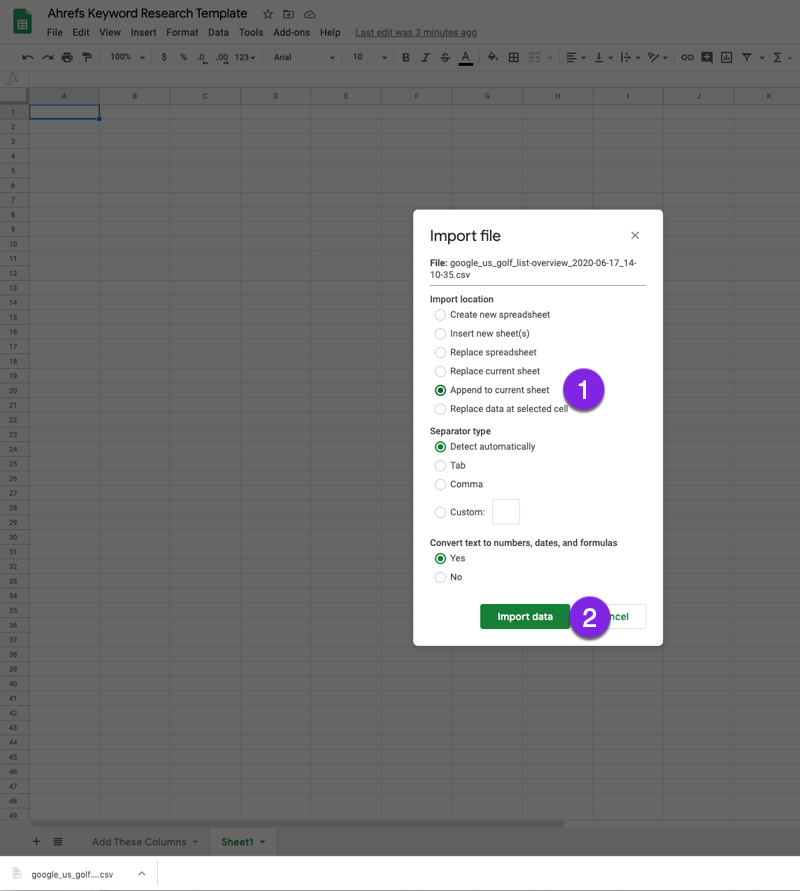The image size is (800, 891).
Task: Open Add These Columns tab arrow
Action: click(x=195, y=842)
